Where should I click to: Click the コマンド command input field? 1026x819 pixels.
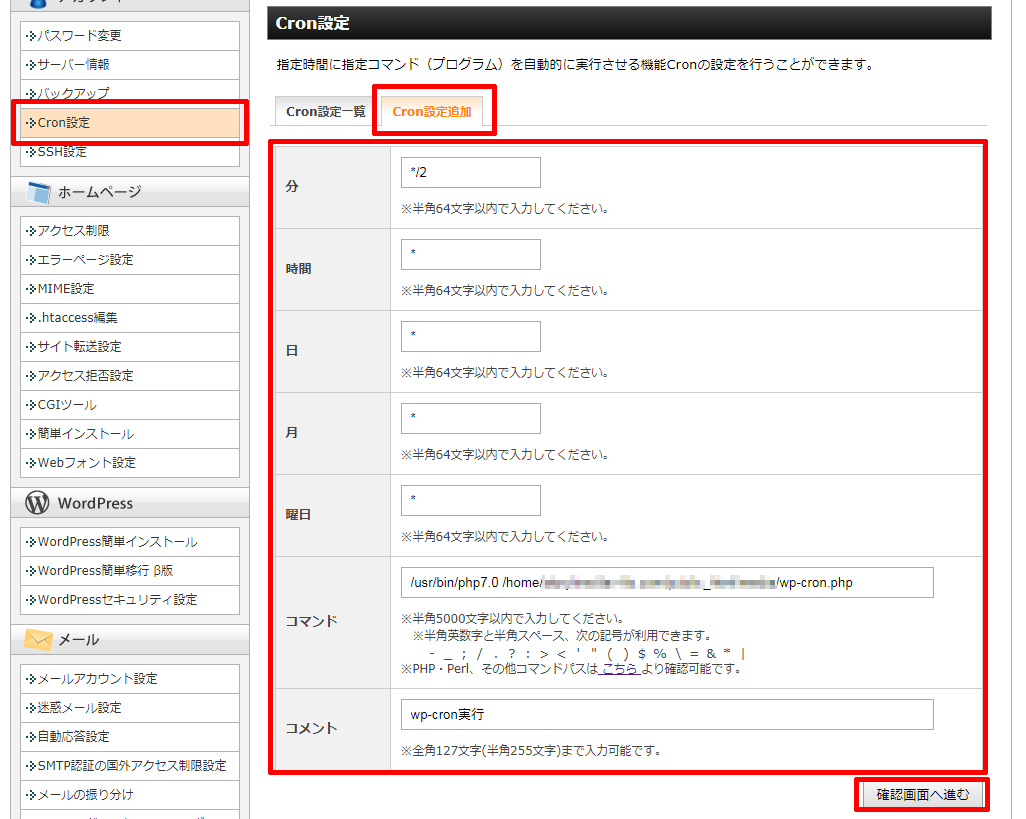point(666,582)
